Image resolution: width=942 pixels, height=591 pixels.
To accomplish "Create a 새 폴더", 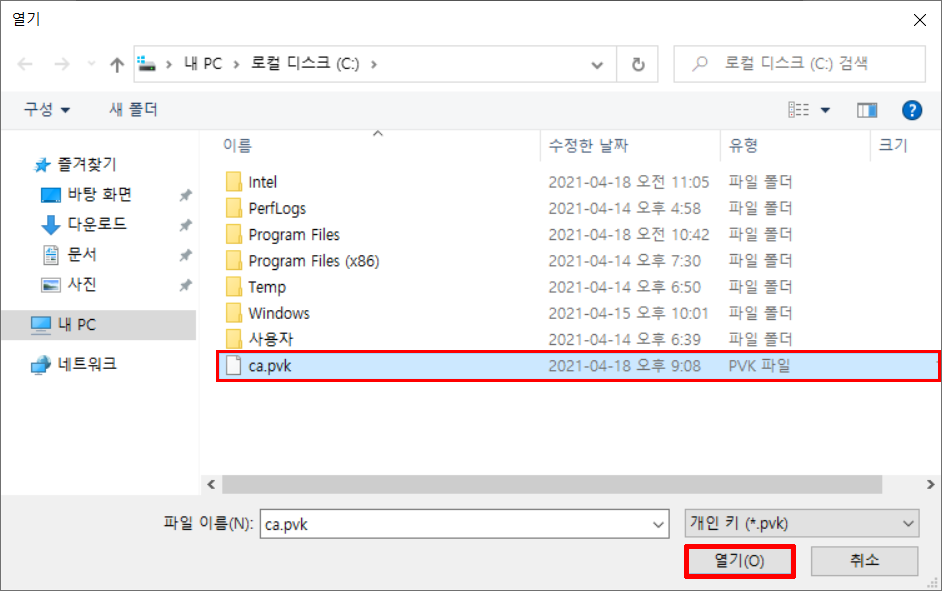I will point(133,109).
